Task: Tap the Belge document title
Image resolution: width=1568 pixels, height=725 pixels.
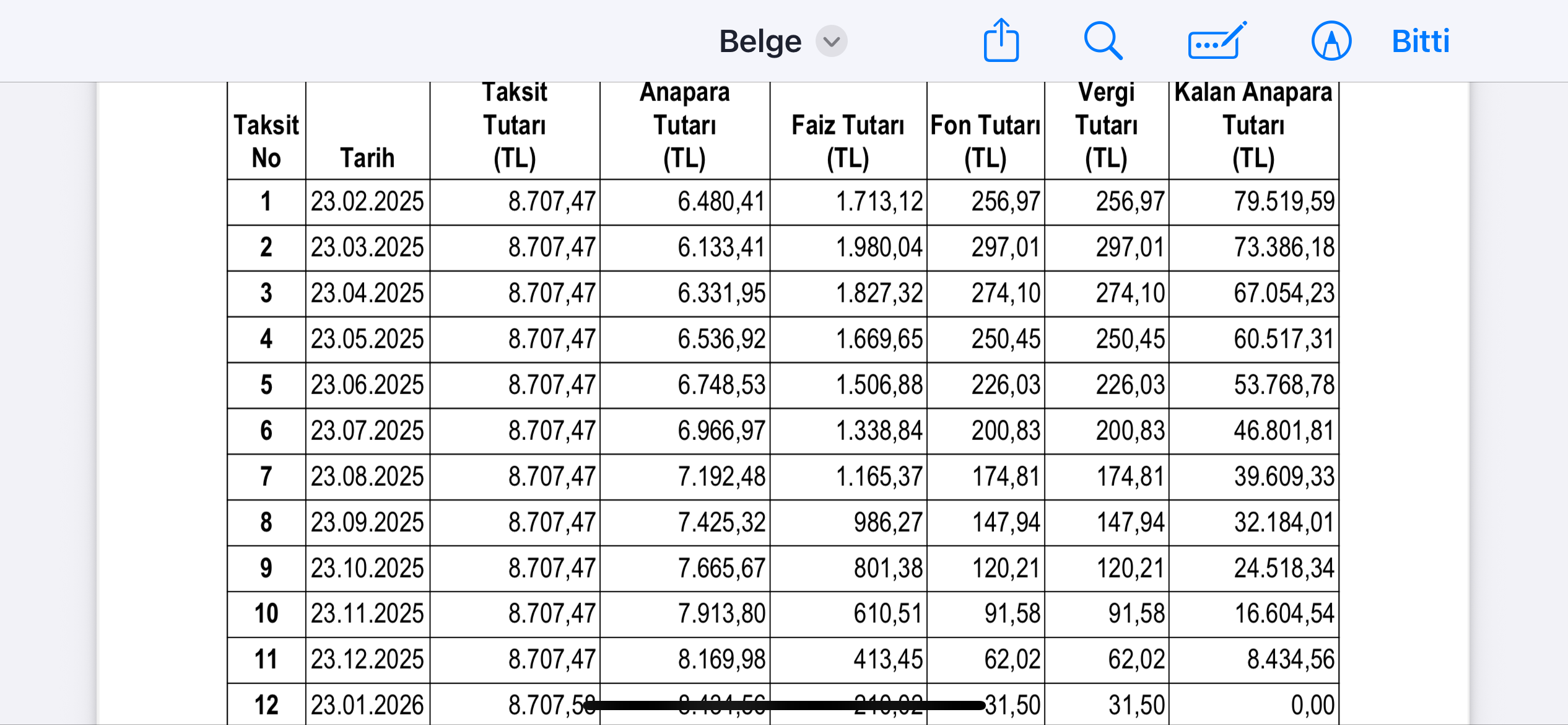Action: [x=760, y=42]
